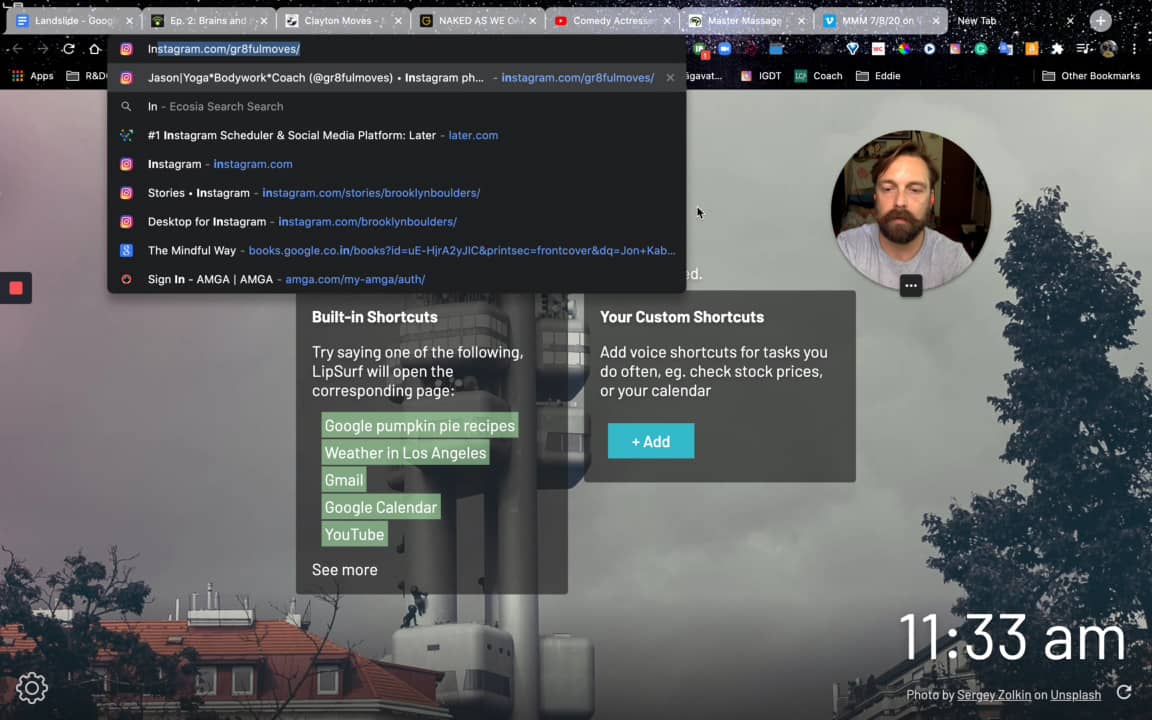Click the Gmail voice shortcut
This screenshot has width=1152, height=720.
tap(344, 480)
